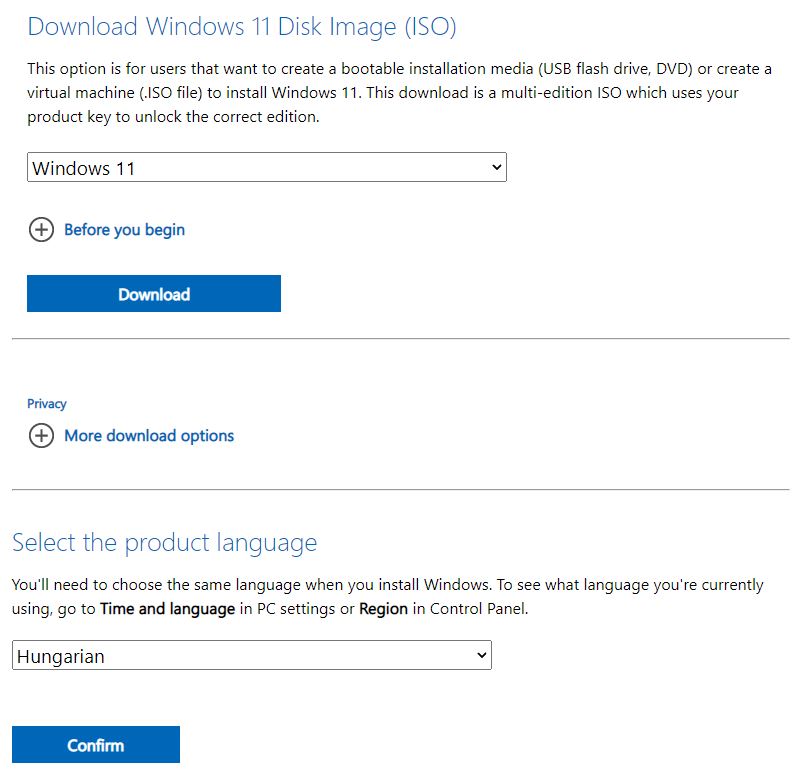Screen dimensions: 806x780
Task: Click the Select the product language heading
Action: click(164, 543)
